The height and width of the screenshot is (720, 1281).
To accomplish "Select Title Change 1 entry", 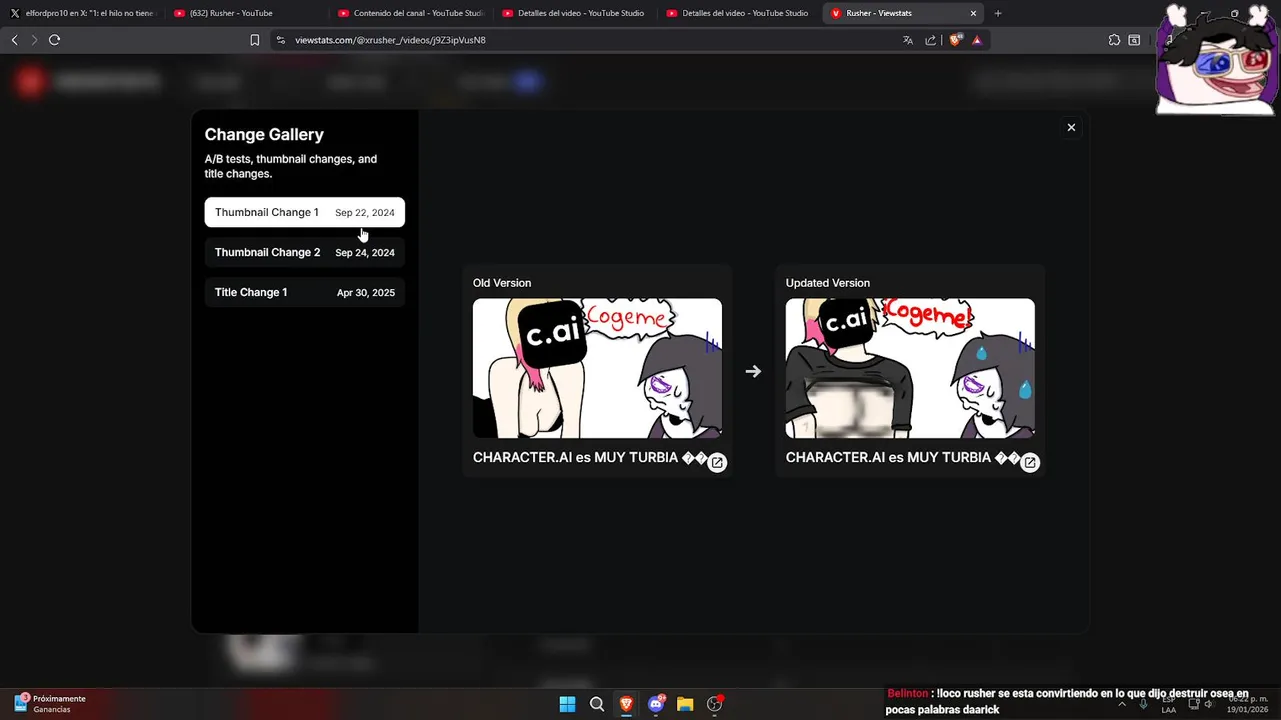I will 305,292.
